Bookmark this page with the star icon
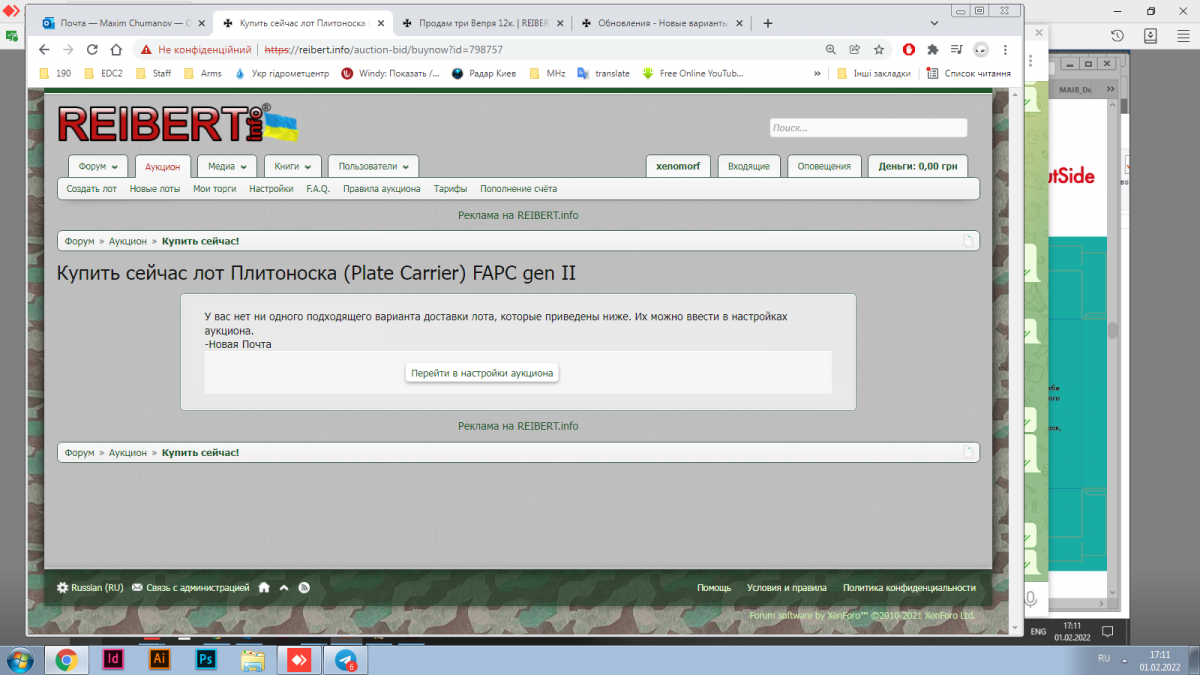 point(879,49)
